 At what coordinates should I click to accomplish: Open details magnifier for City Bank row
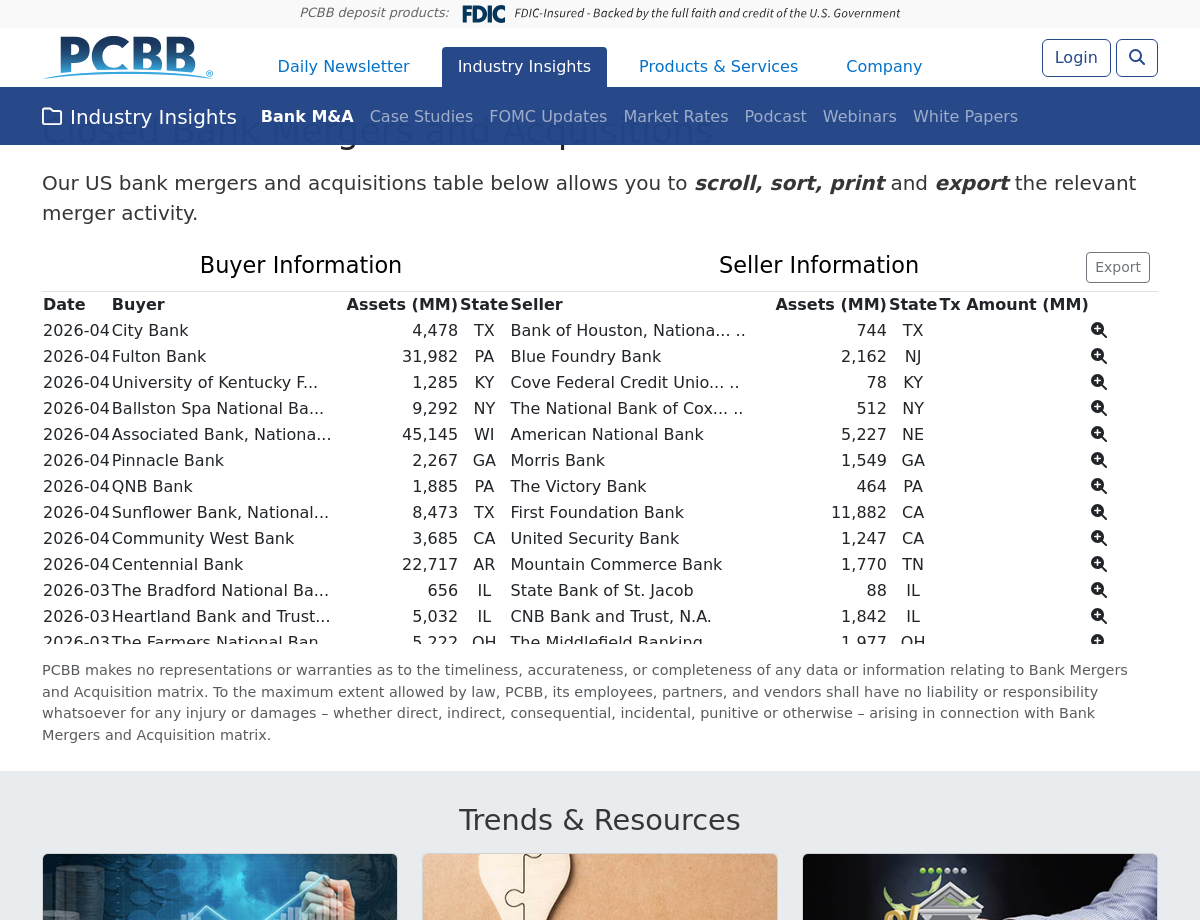(1098, 331)
